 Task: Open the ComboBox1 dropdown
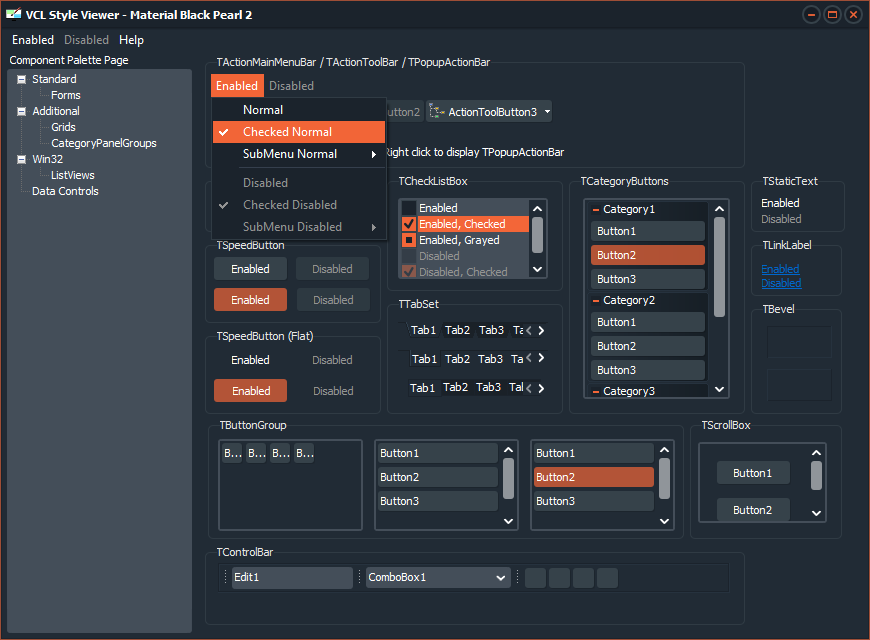(x=500, y=578)
